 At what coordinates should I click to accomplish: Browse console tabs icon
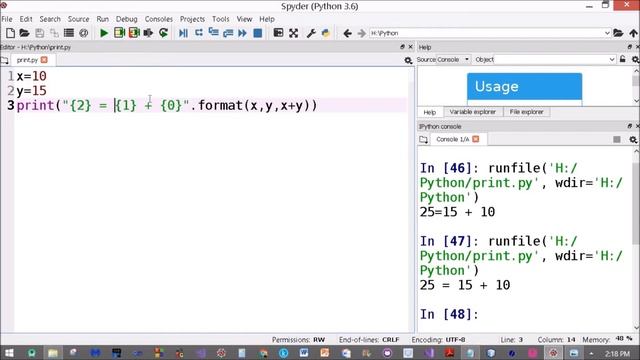(423, 140)
